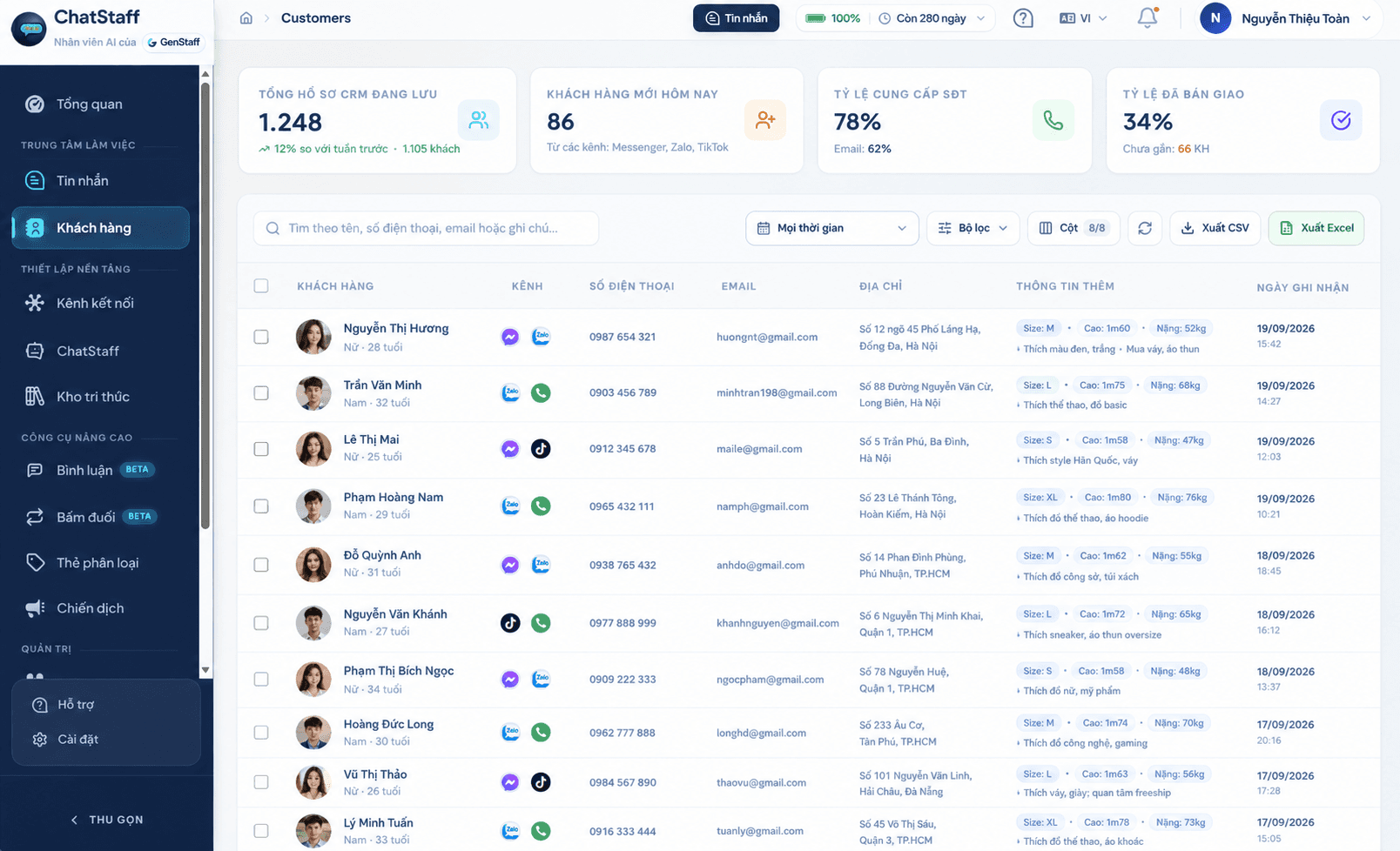Viewport: 1400px width, 851px height.
Task: Click the handed-over checkmark card icon
Action: point(1341,120)
